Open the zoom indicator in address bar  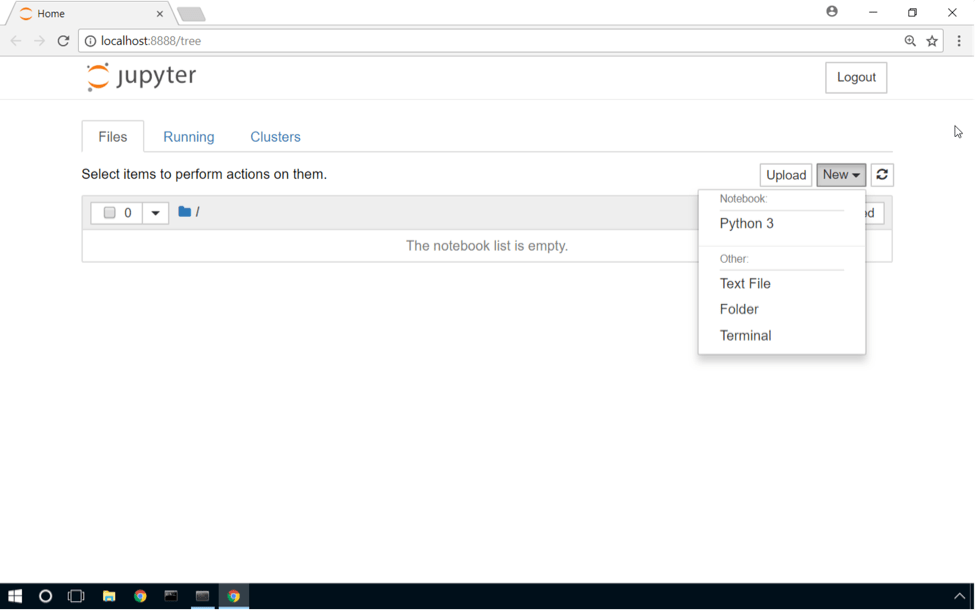(x=910, y=41)
